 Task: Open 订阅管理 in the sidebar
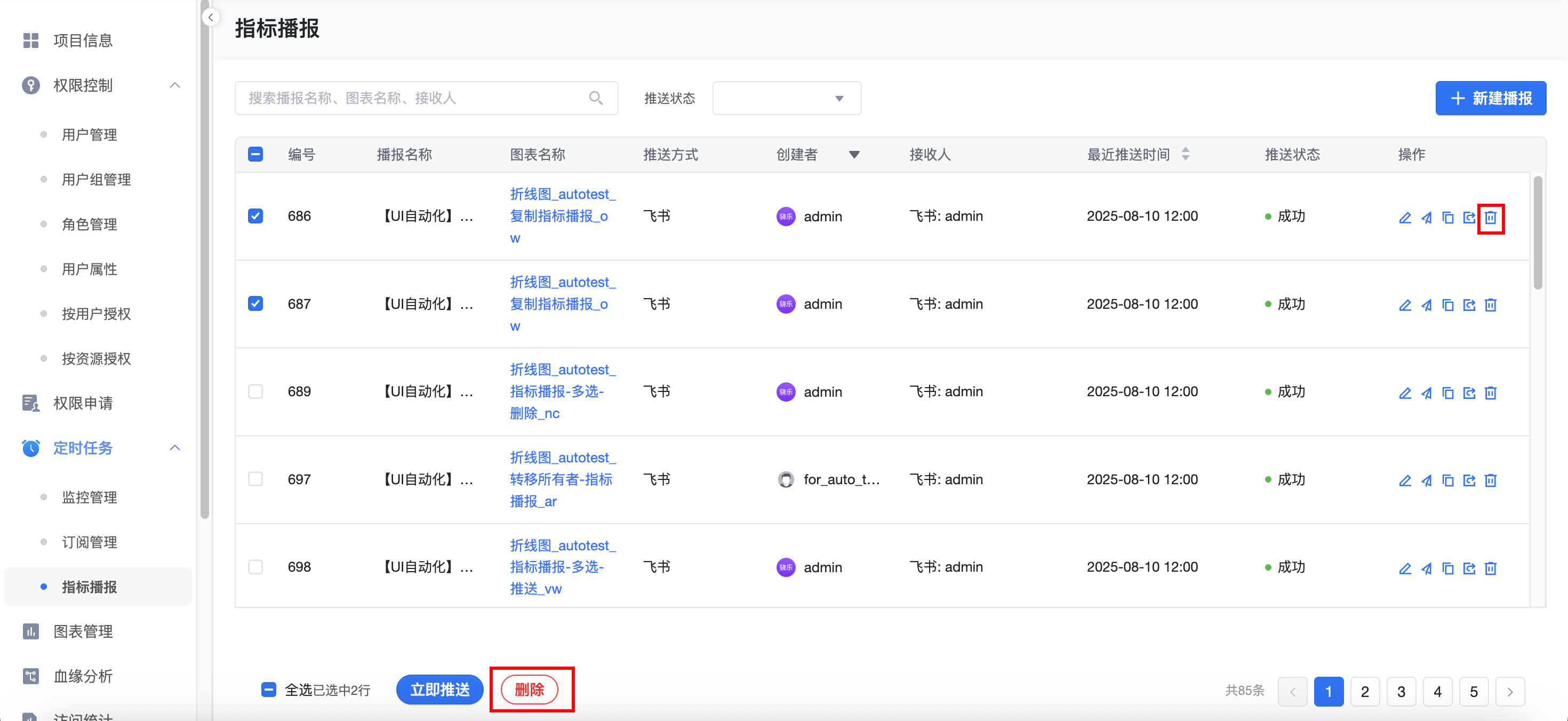pyautogui.click(x=90, y=541)
